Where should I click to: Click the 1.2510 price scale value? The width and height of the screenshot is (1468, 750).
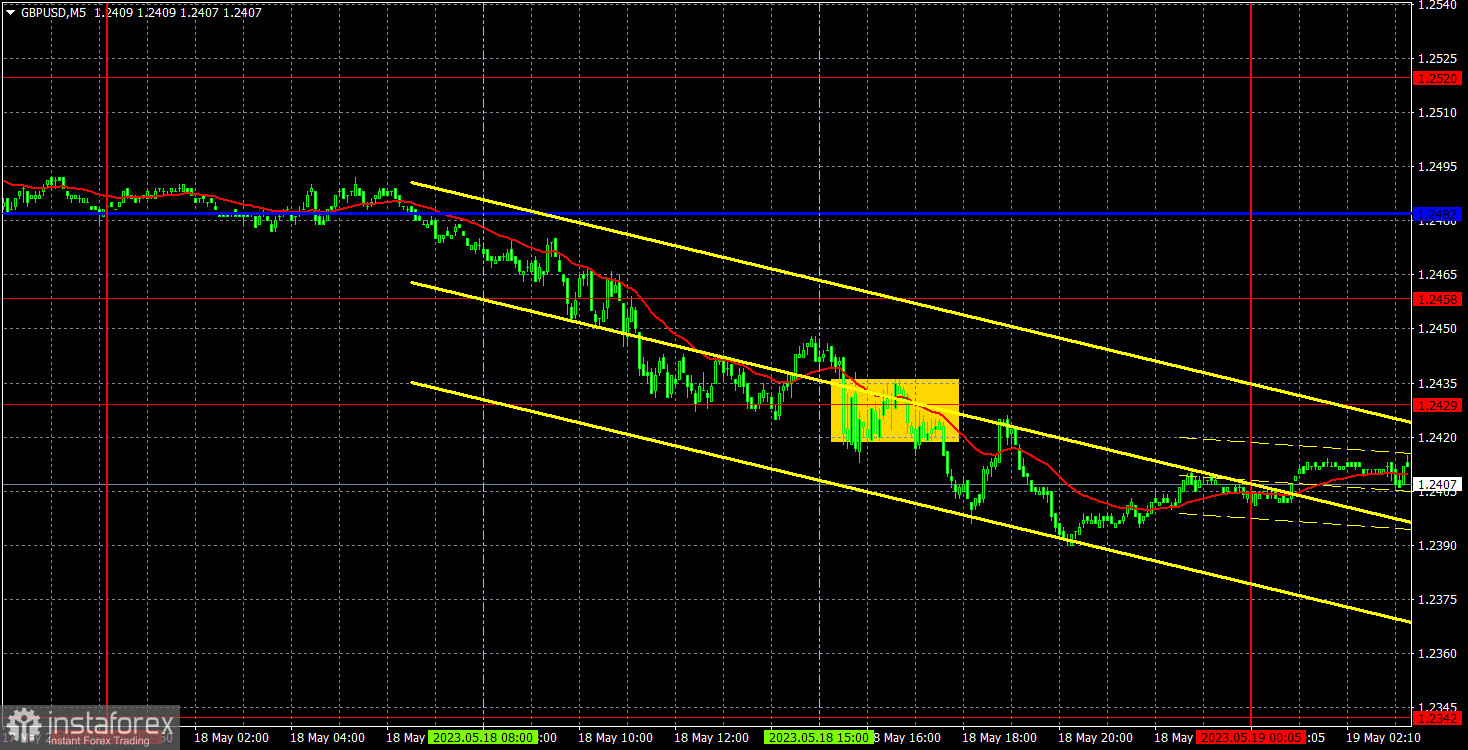(1436, 113)
